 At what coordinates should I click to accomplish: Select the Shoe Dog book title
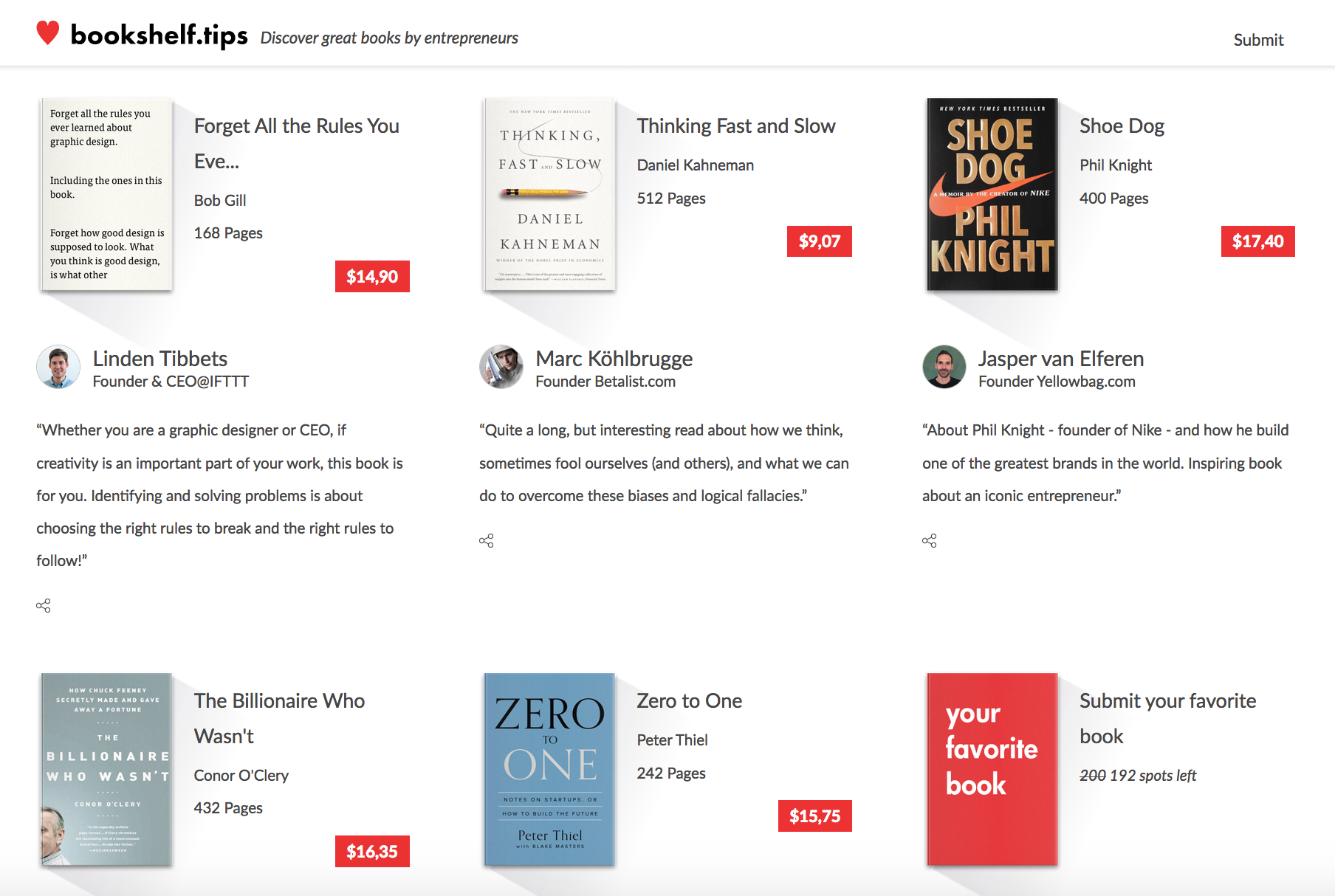pos(1122,125)
